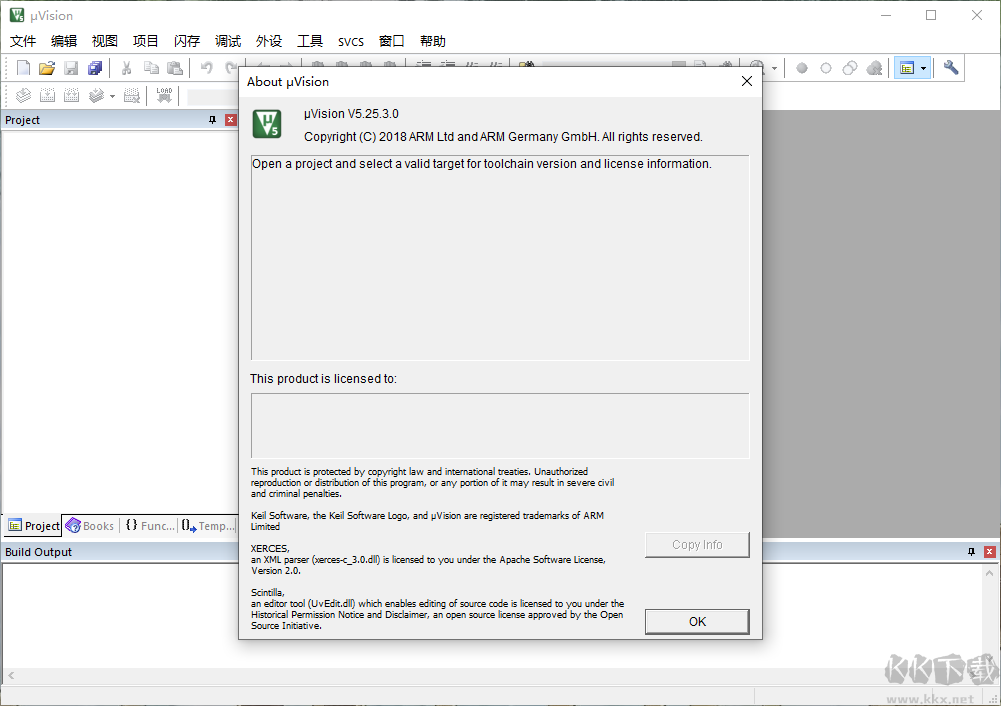Save the current file via floppy icon
This screenshot has height=706, width=1001.
click(x=71, y=68)
